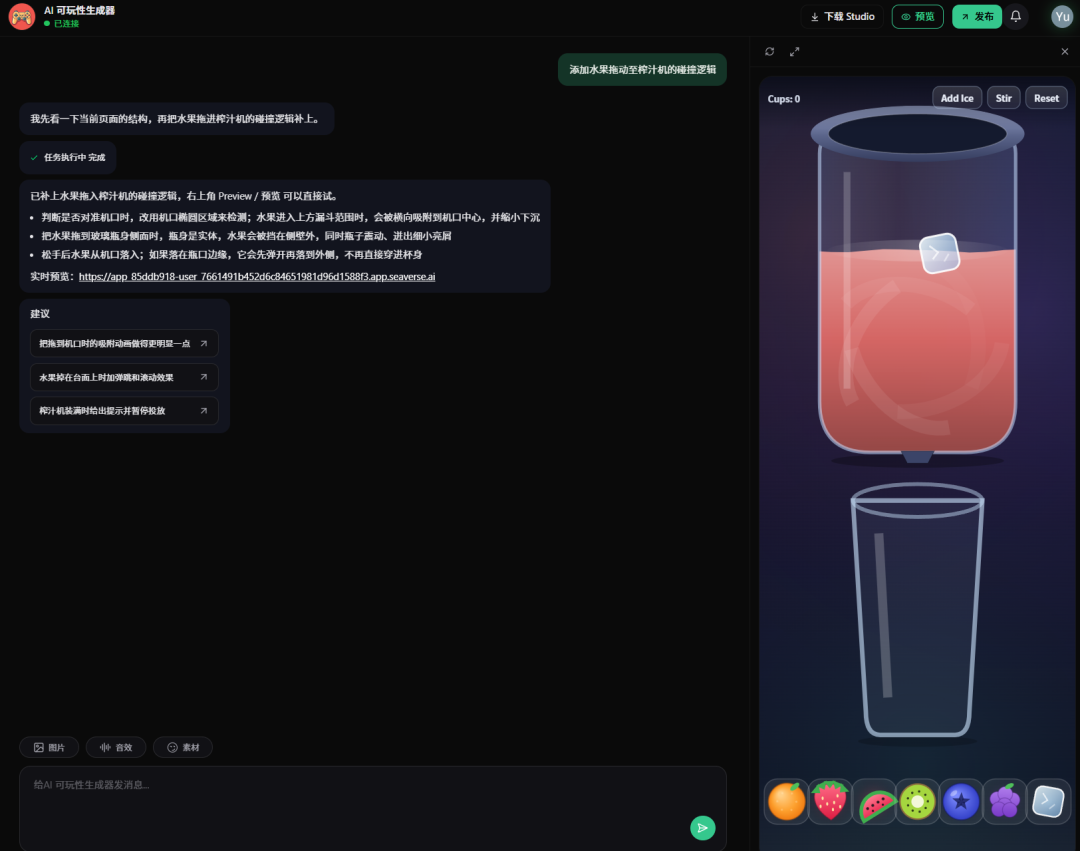Image resolution: width=1080 pixels, height=851 pixels.
Task: Open the notifications bell
Action: click(x=1015, y=17)
